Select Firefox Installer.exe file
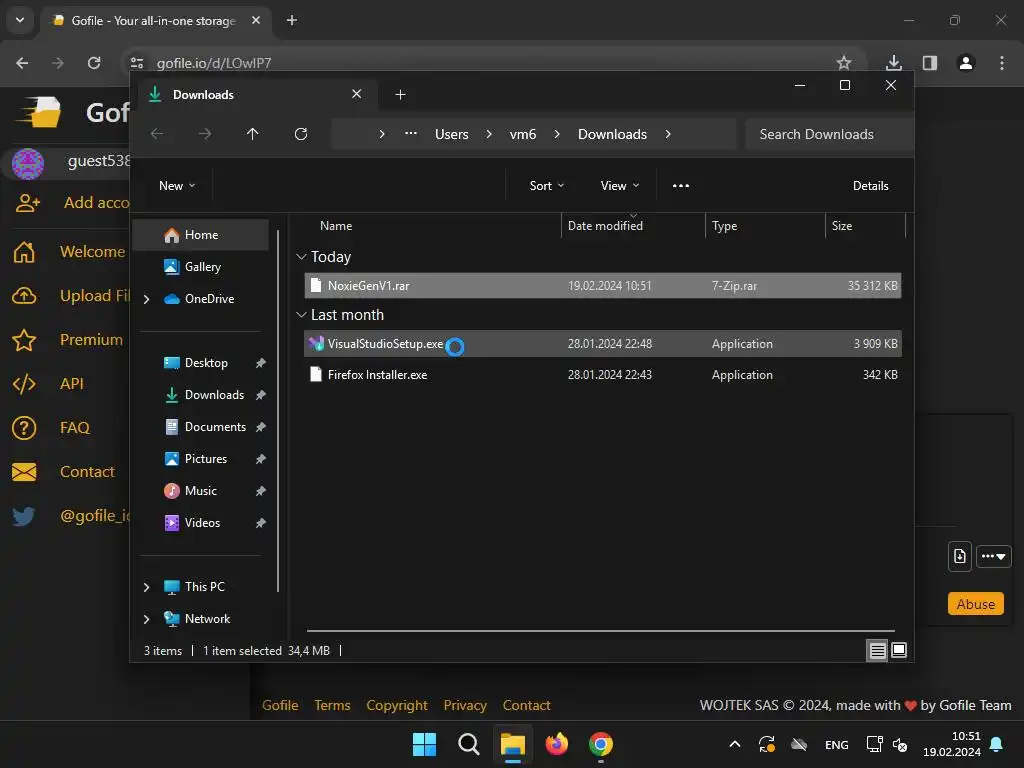This screenshot has width=1024, height=768. pos(602,375)
